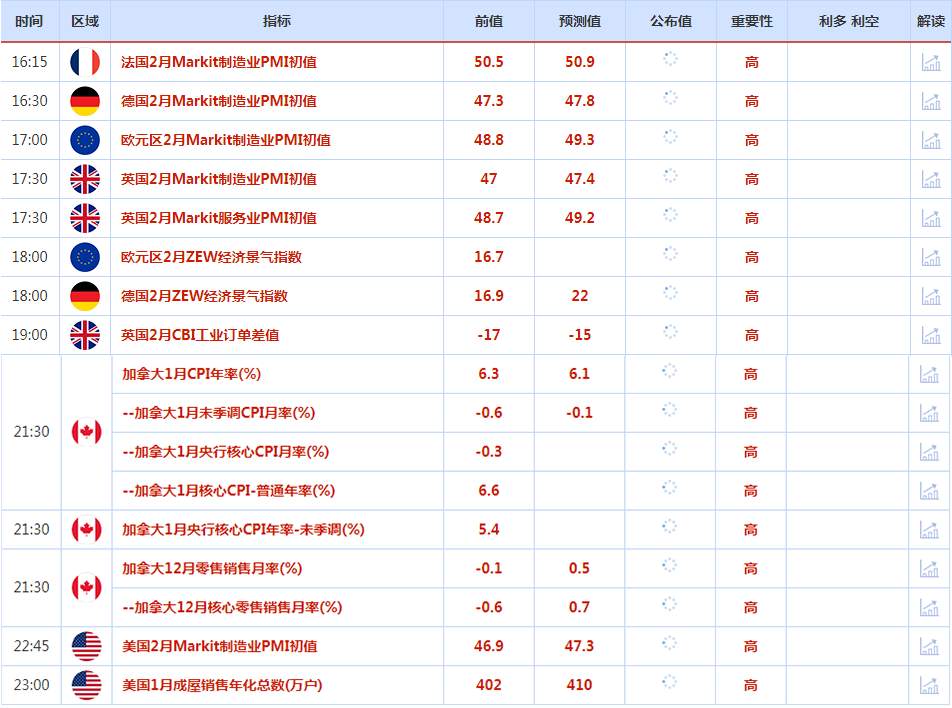Open 德国2月ZEW经济景气指数 indicator link
Viewport: 952px width, 708px height.
coord(204,296)
